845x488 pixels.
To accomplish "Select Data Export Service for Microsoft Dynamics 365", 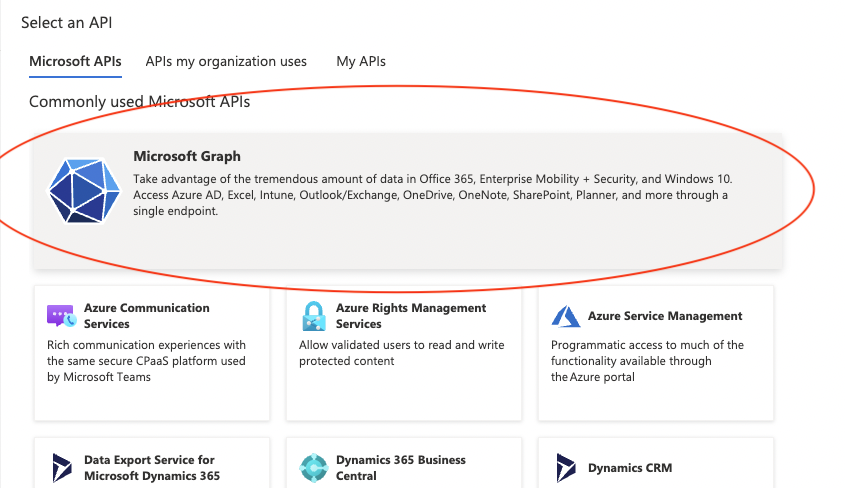I will coord(152,468).
